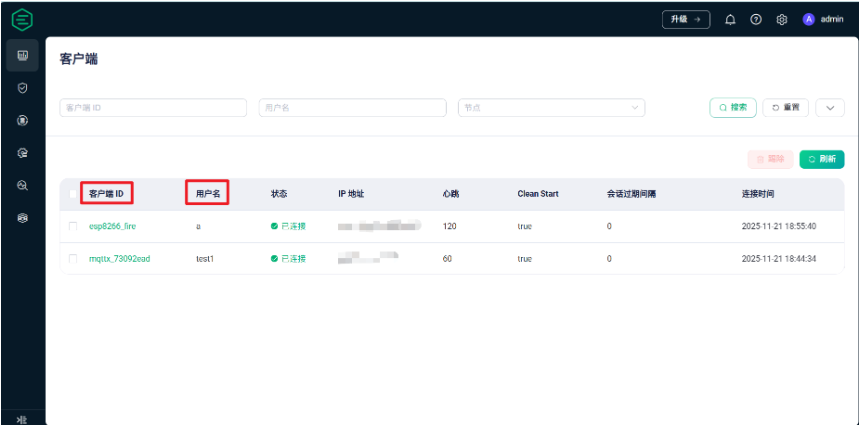This screenshot has height=425, width=859.
Task: Open the third sidebar icon below shield
Action: coord(22,120)
